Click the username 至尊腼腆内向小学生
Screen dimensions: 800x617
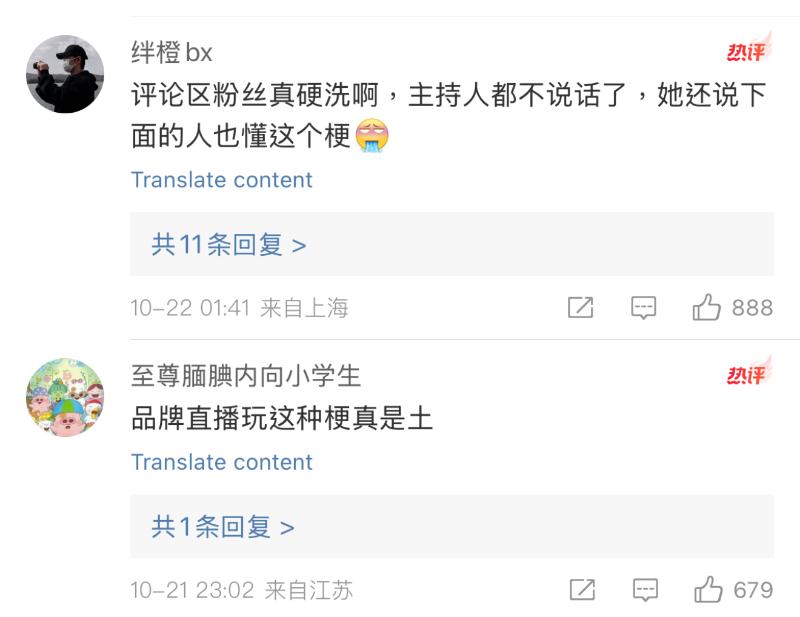pos(245,375)
